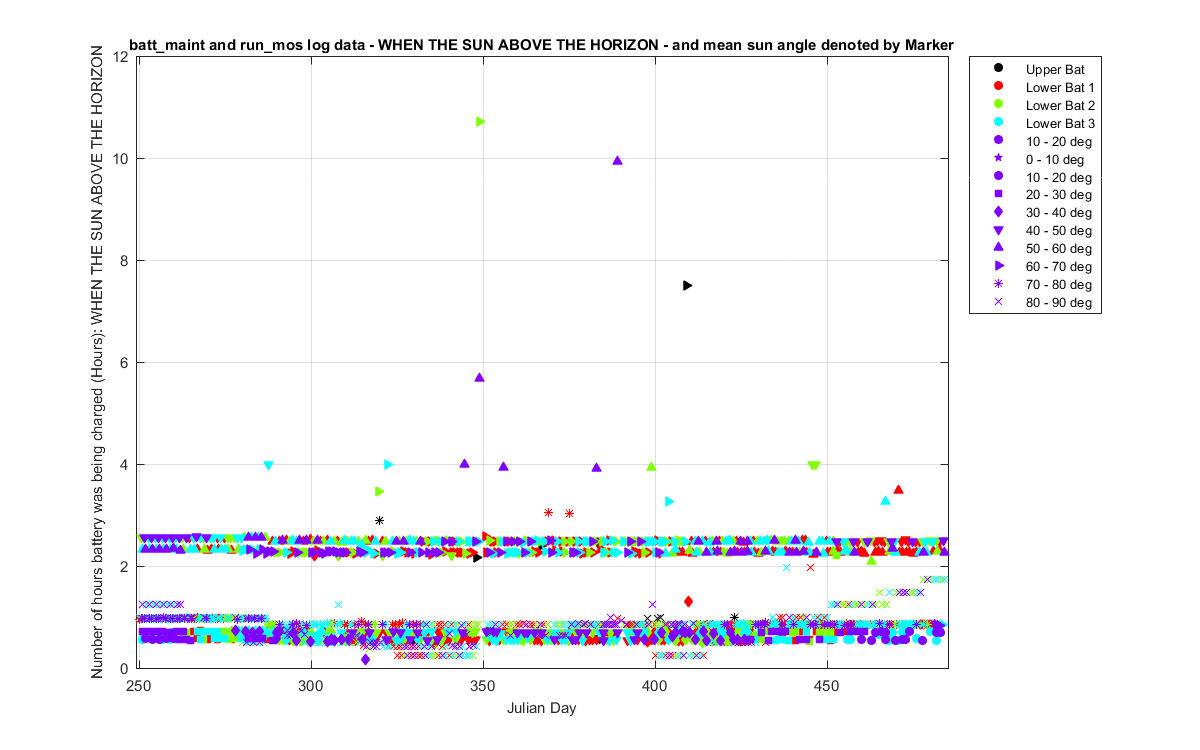
Task: Click the green circle legend marker for Lower Bat 2
Action: click(x=998, y=105)
